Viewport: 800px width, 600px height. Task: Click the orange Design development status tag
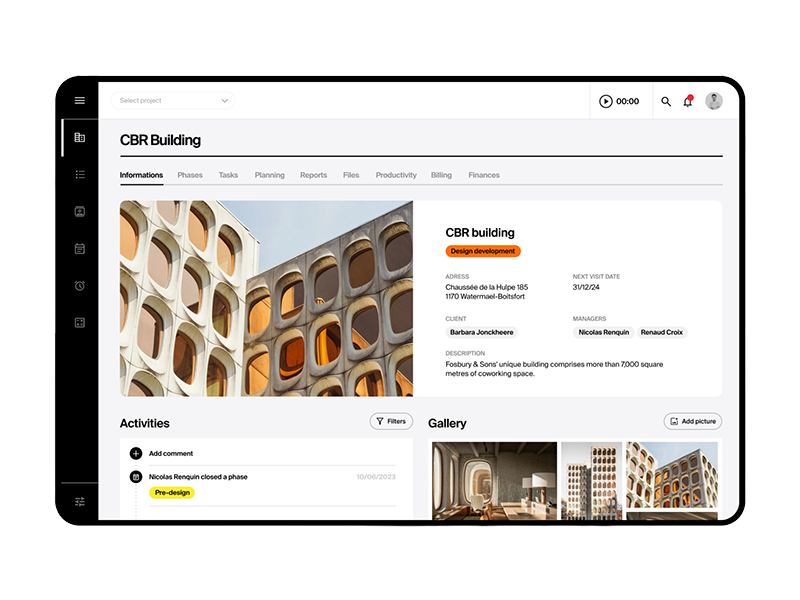pyautogui.click(x=483, y=251)
